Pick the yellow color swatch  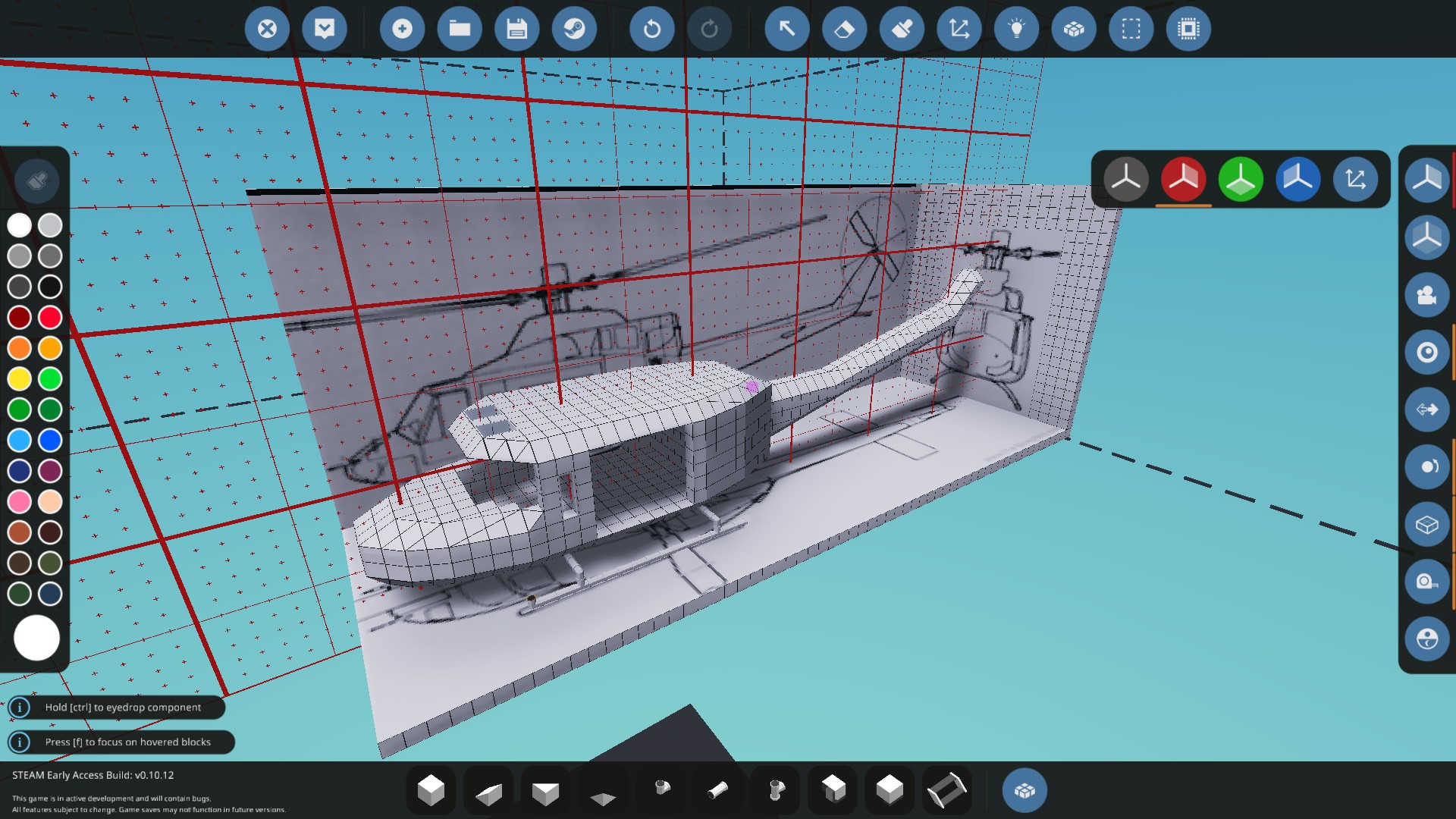pos(20,378)
